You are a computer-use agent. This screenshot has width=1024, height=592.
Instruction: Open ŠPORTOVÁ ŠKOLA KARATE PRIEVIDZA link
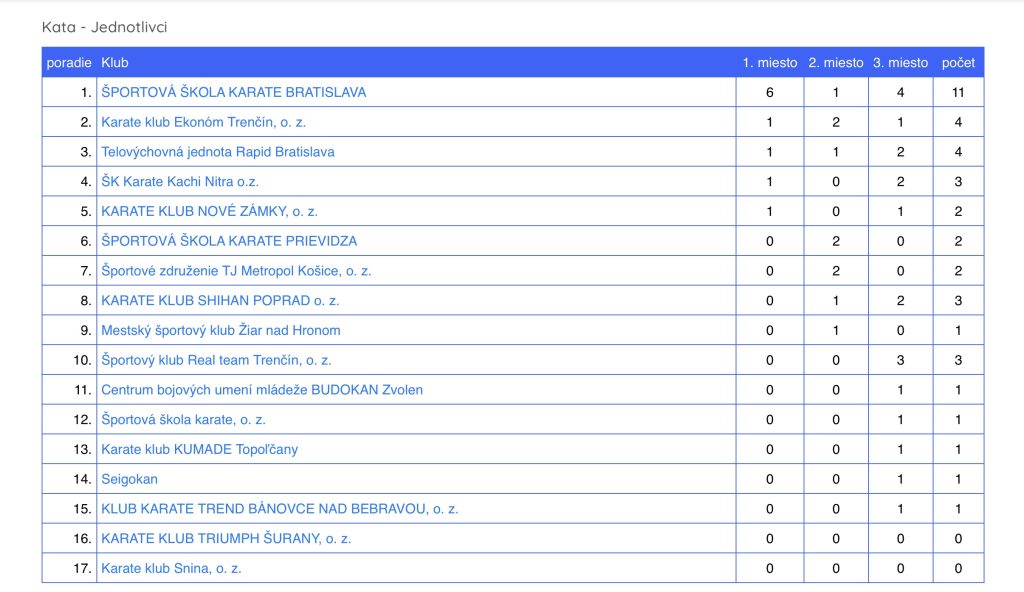click(x=229, y=241)
